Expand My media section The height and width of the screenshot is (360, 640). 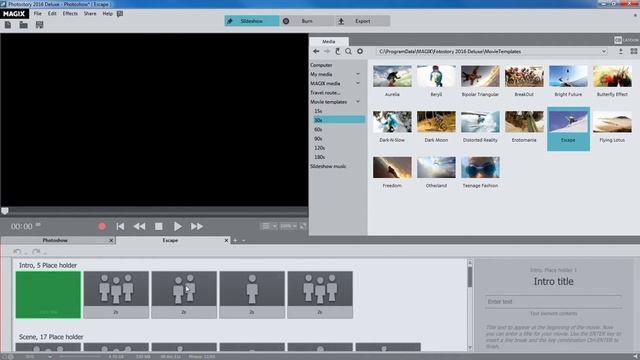pyautogui.click(x=358, y=74)
